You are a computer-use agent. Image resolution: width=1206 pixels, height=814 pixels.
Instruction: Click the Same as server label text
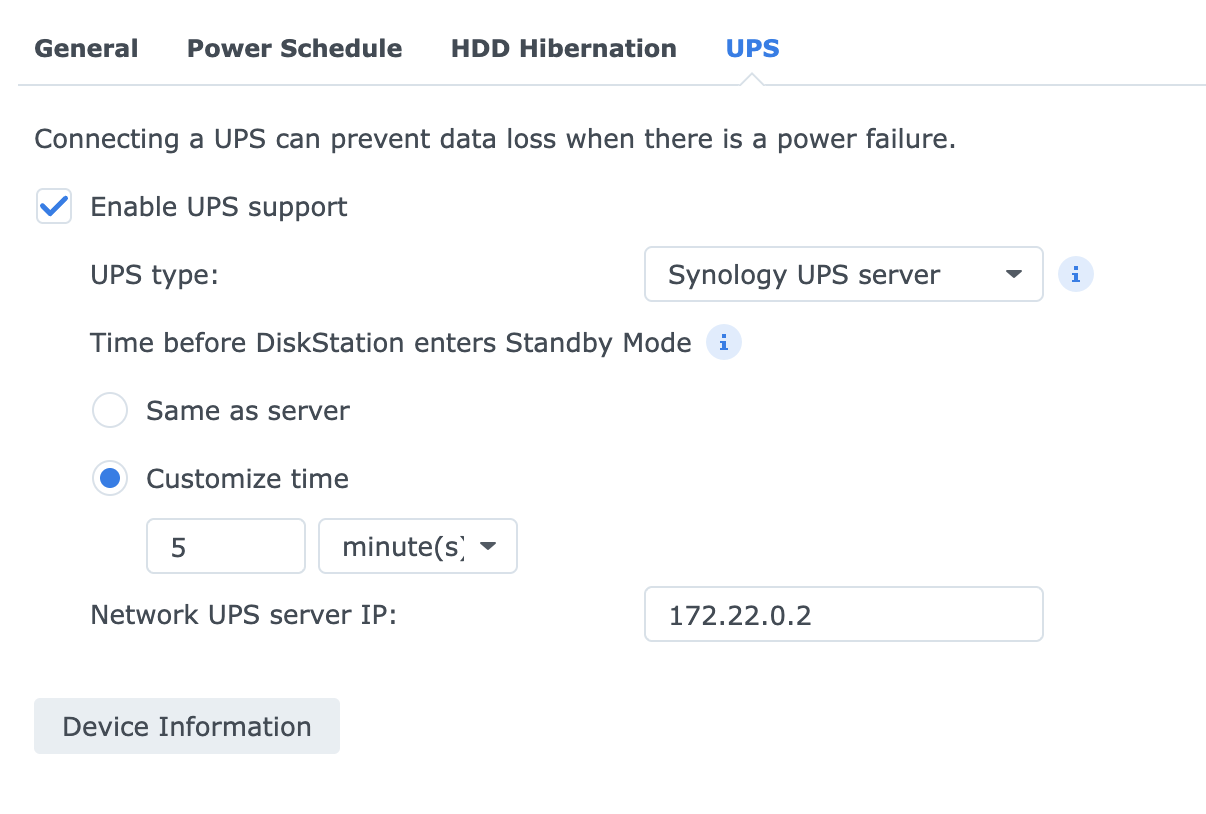[247, 411]
